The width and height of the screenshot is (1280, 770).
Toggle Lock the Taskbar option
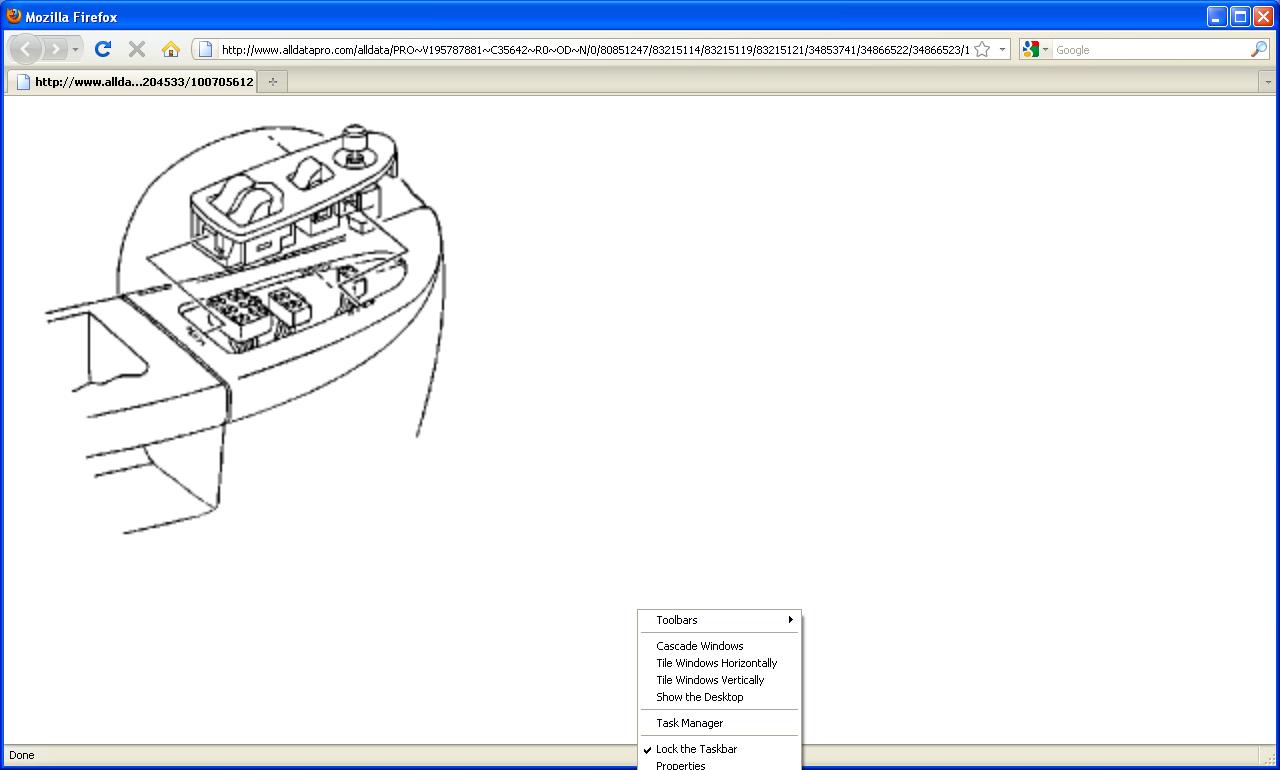tap(720, 749)
